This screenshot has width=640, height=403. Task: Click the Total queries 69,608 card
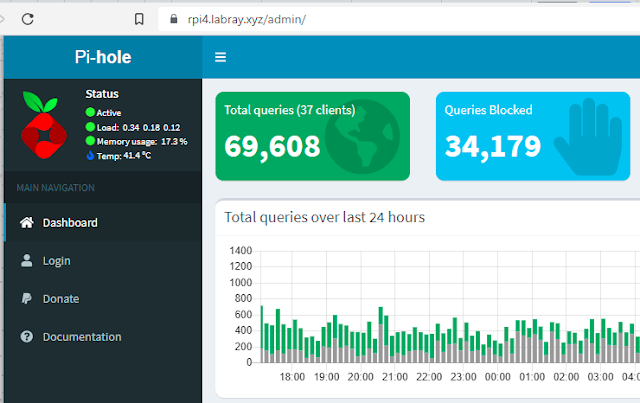coord(313,136)
